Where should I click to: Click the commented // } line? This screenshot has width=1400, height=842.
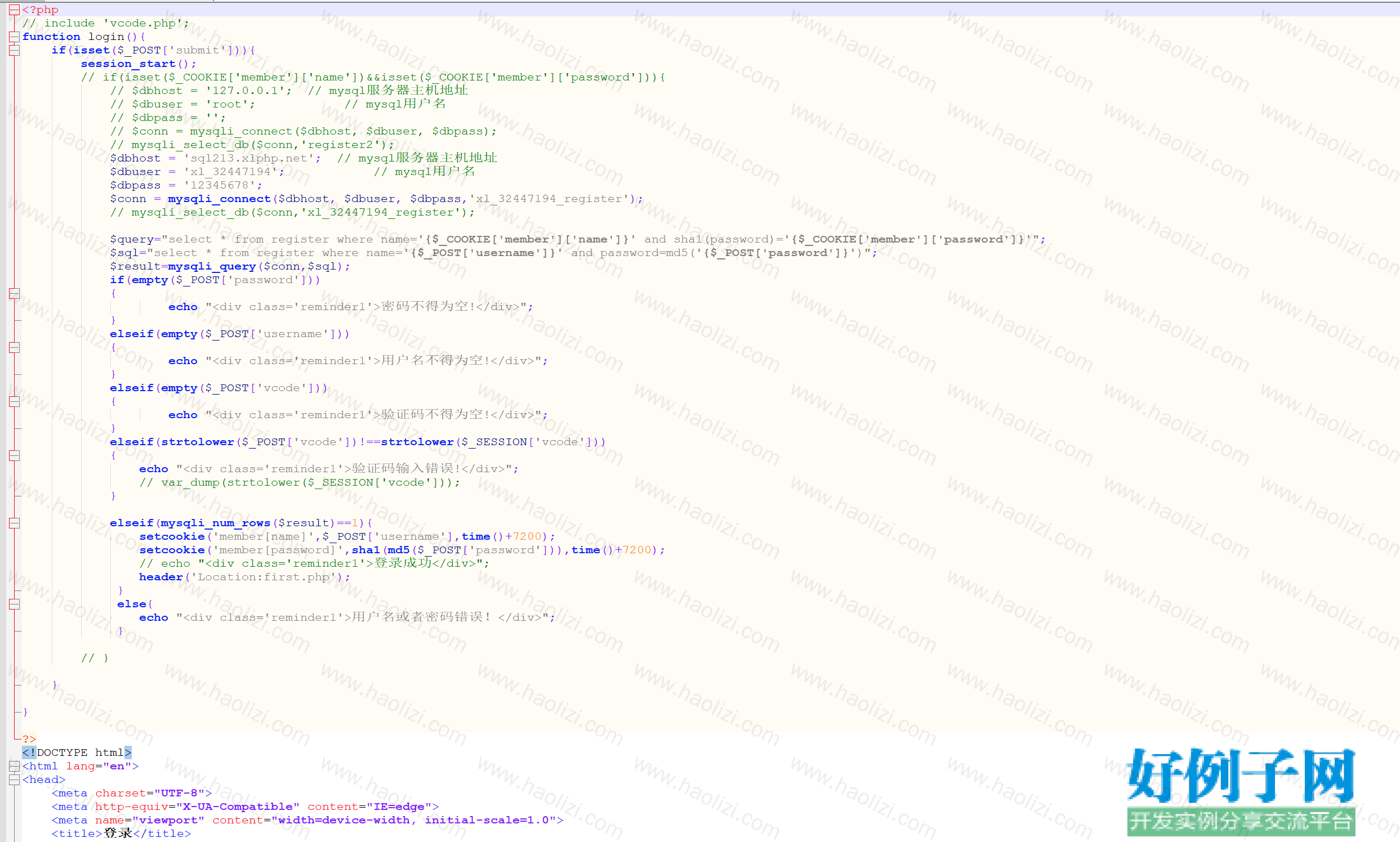pyautogui.click(x=95, y=658)
